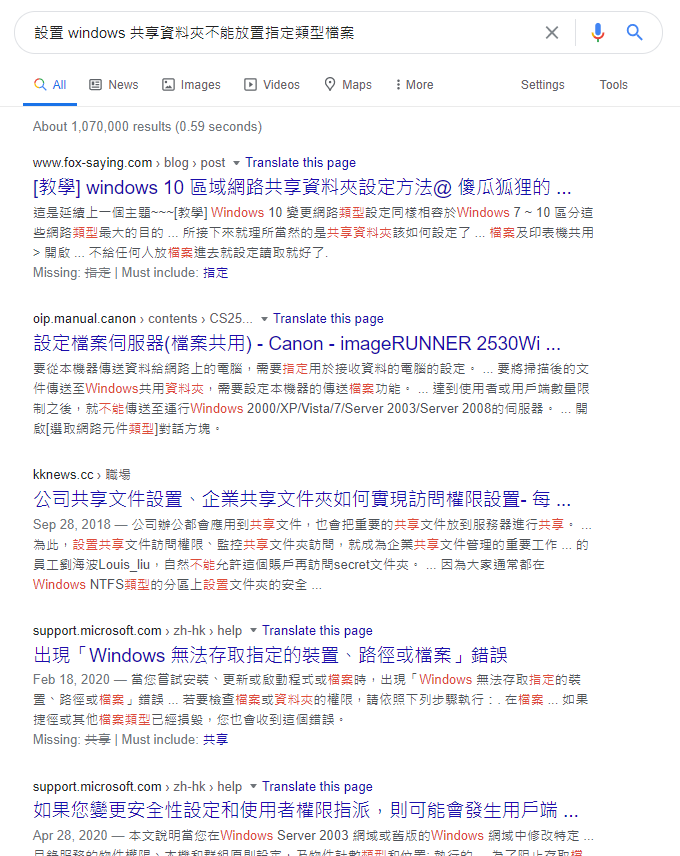Click the kknews.cc › 職場 breadcrumb
Screen dimensions: 680x856
coord(81,474)
